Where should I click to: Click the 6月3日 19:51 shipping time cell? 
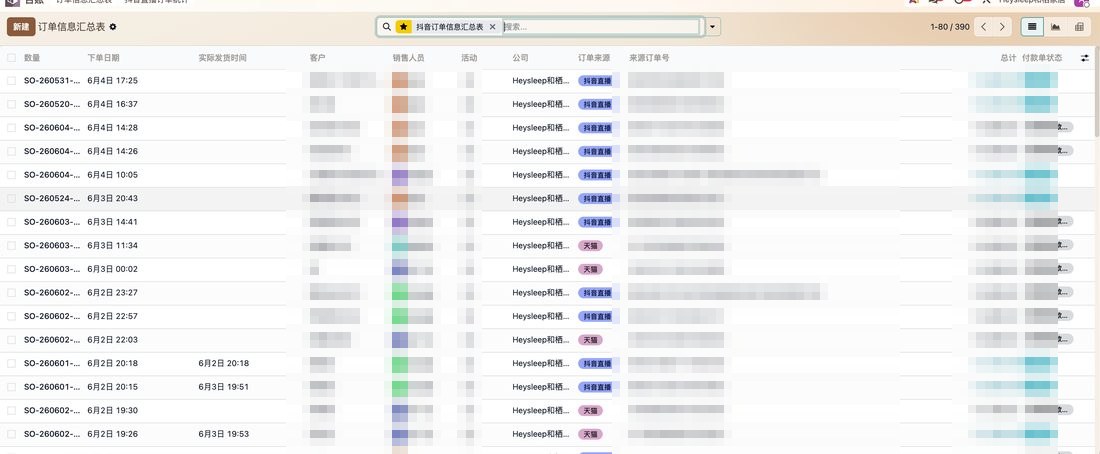pyautogui.click(x=224, y=387)
